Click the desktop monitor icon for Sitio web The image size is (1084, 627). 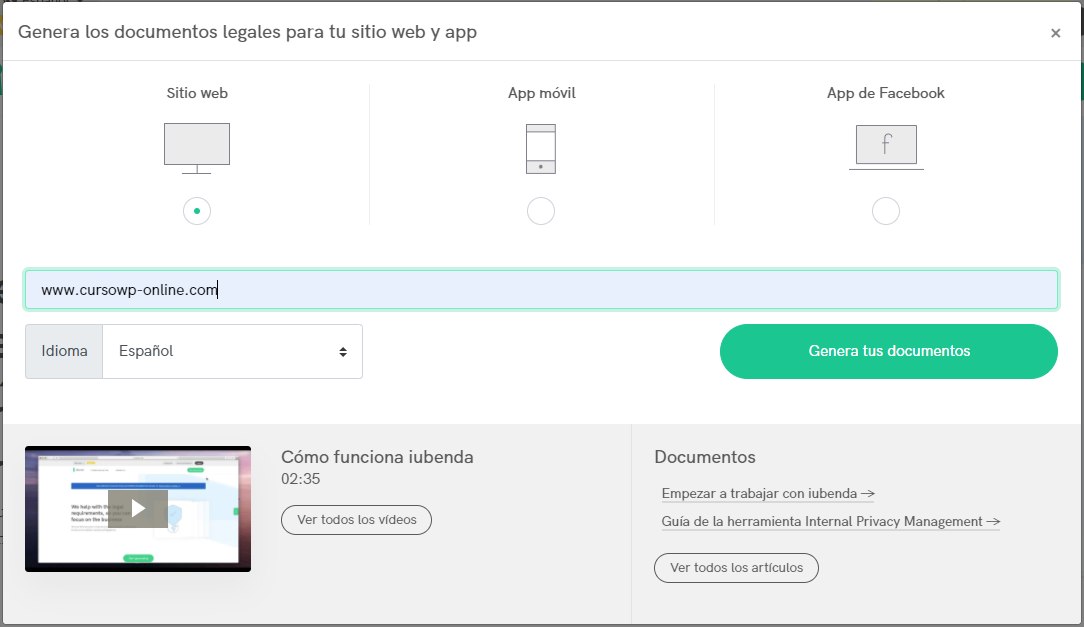tap(197, 147)
